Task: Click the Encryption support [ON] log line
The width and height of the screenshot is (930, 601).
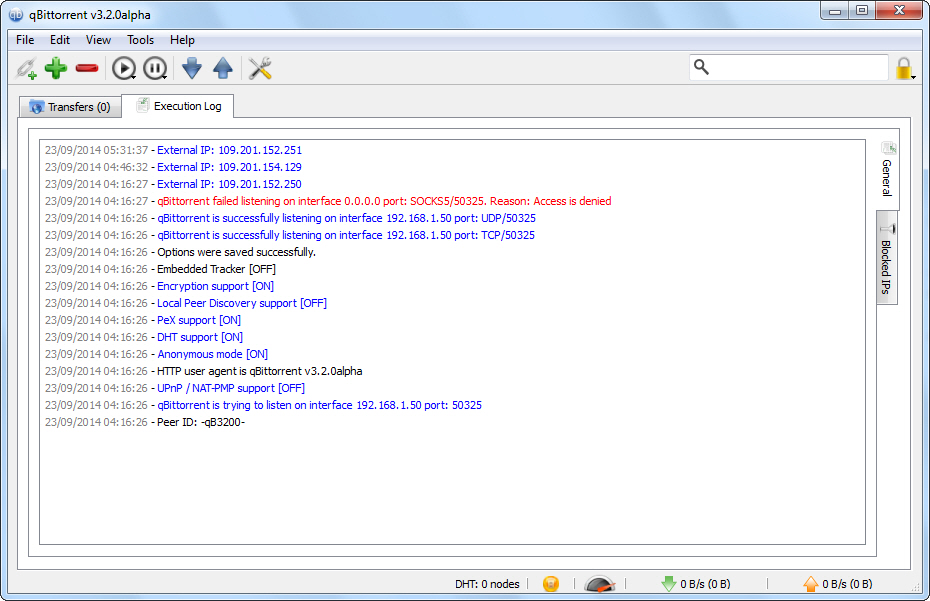Action: click(159, 286)
